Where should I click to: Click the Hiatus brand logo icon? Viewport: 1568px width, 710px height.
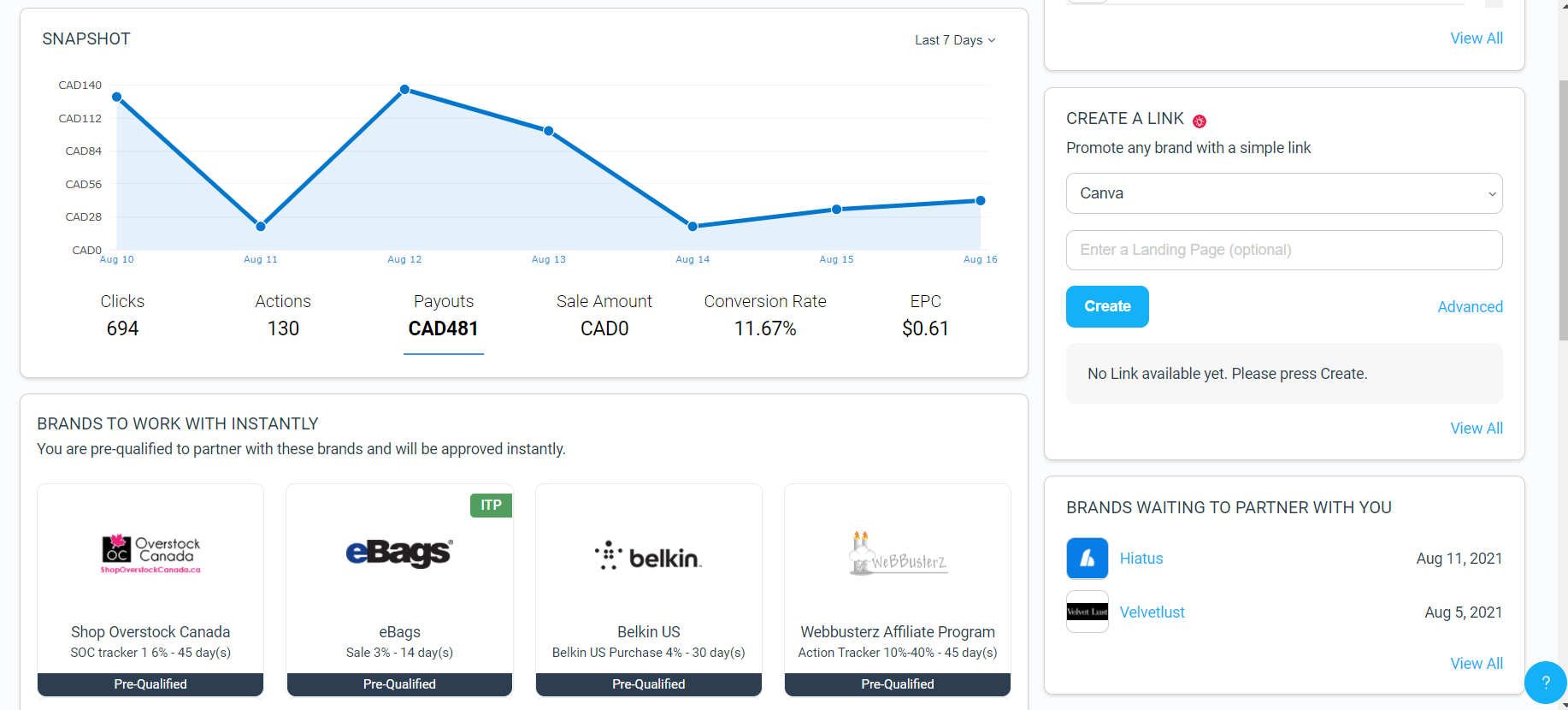(x=1088, y=559)
